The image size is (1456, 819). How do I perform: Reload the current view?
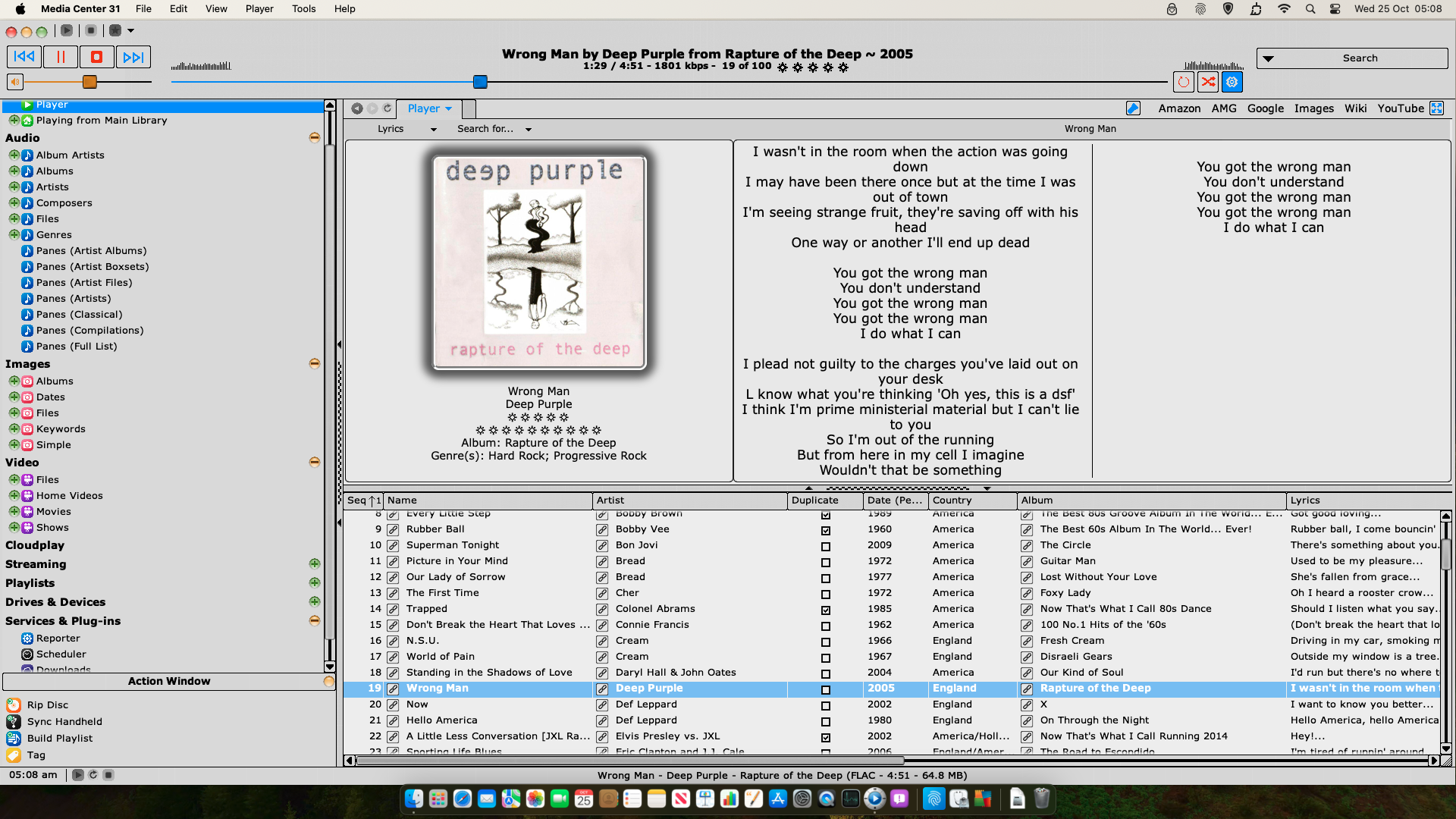pos(388,108)
